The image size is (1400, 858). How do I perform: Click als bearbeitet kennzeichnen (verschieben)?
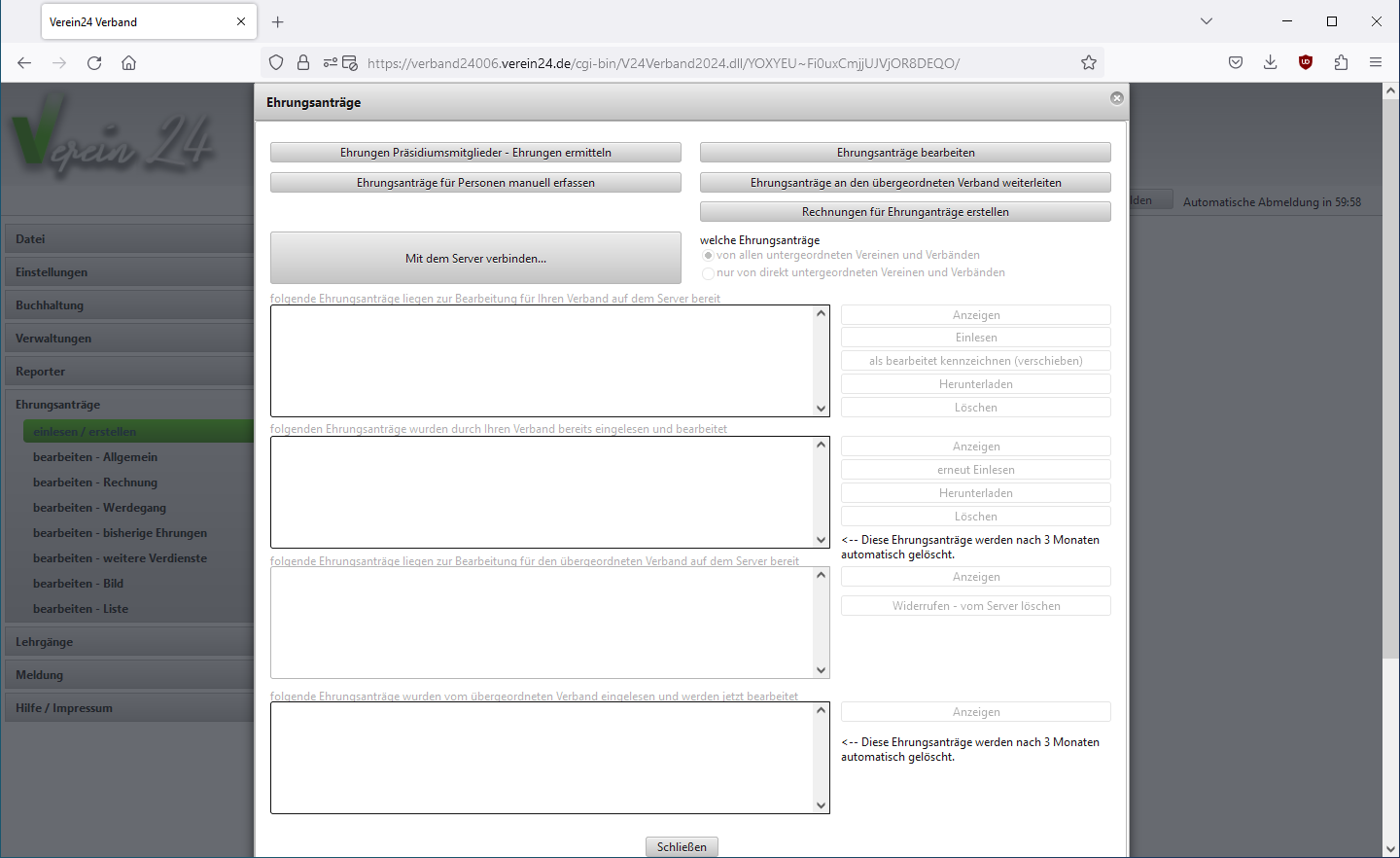976,361
